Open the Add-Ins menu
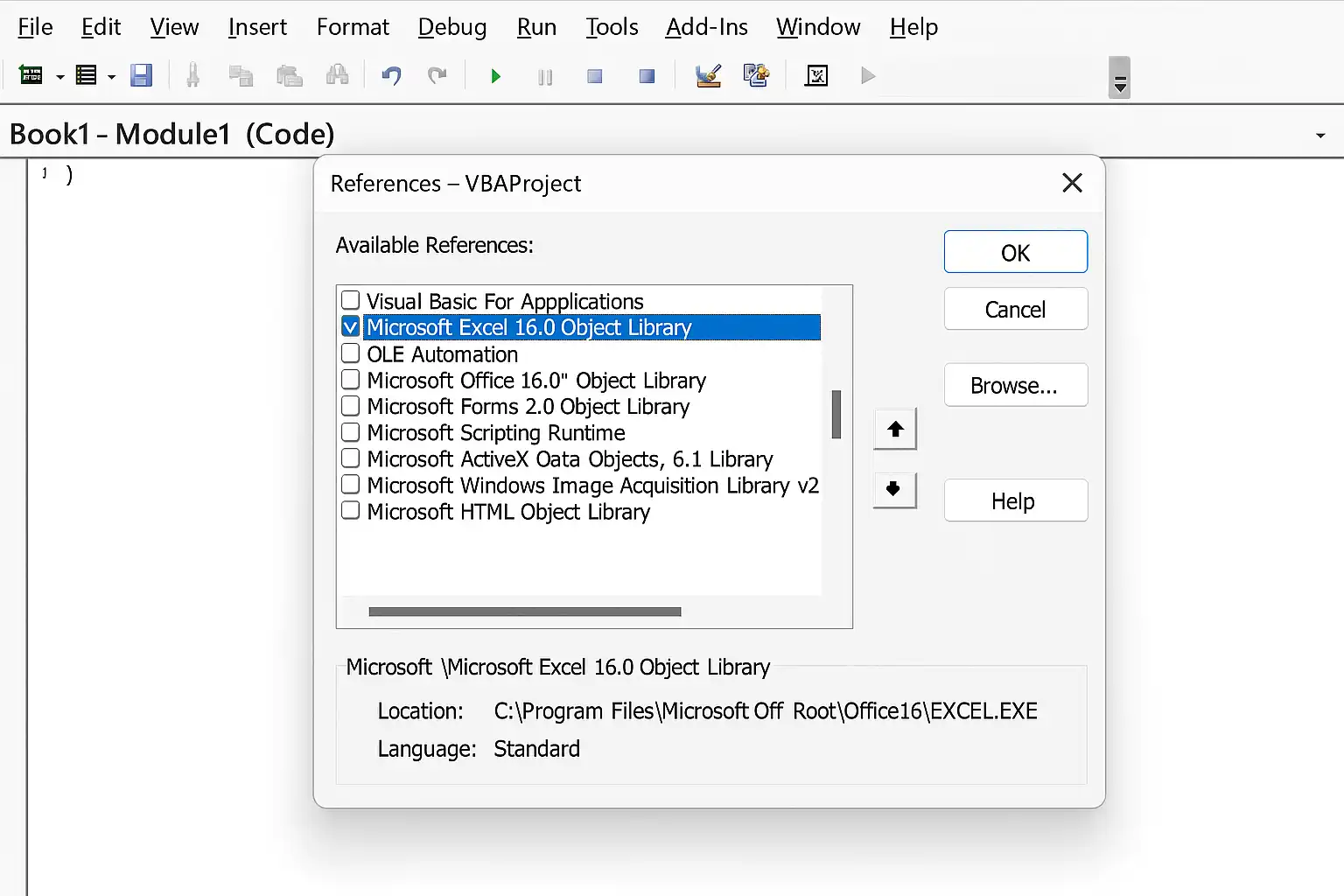The width and height of the screenshot is (1344, 896). tap(707, 27)
